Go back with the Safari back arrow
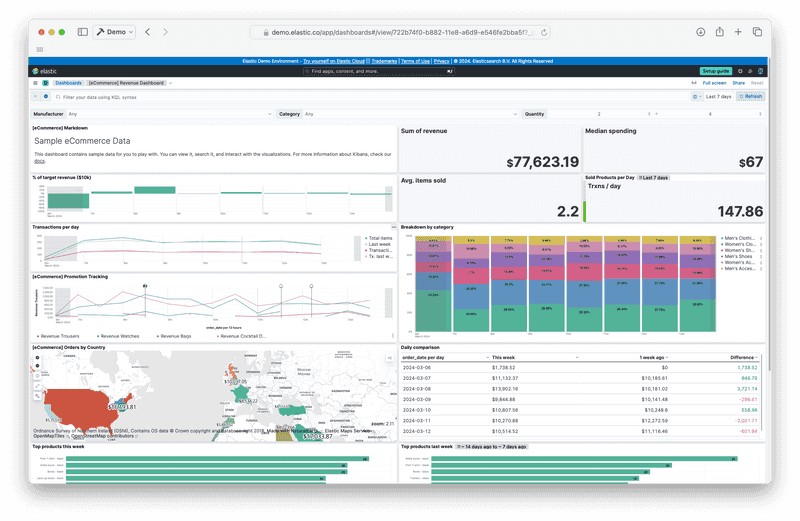Image resolution: width=800 pixels, height=521 pixels. (x=148, y=32)
